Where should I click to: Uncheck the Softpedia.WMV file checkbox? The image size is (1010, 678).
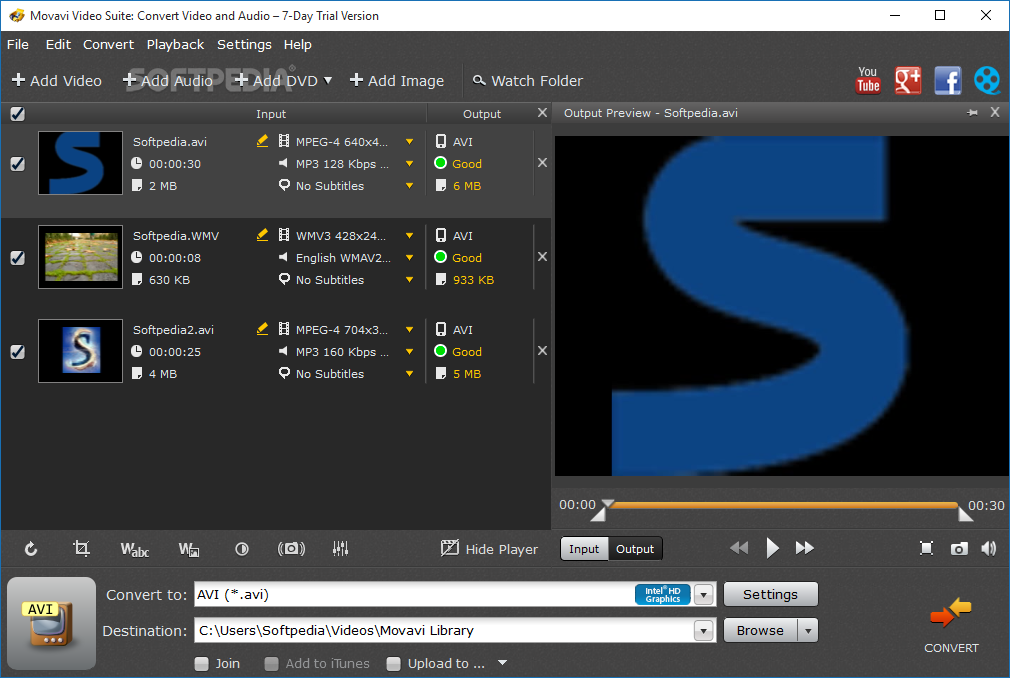coord(17,258)
